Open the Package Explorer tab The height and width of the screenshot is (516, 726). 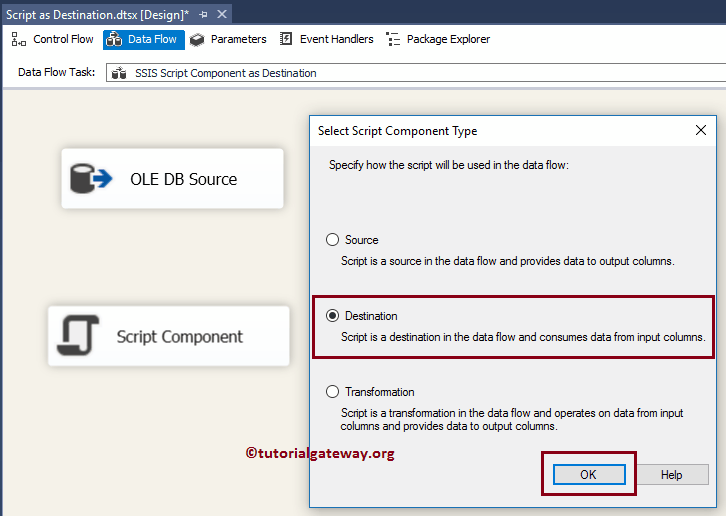438,39
